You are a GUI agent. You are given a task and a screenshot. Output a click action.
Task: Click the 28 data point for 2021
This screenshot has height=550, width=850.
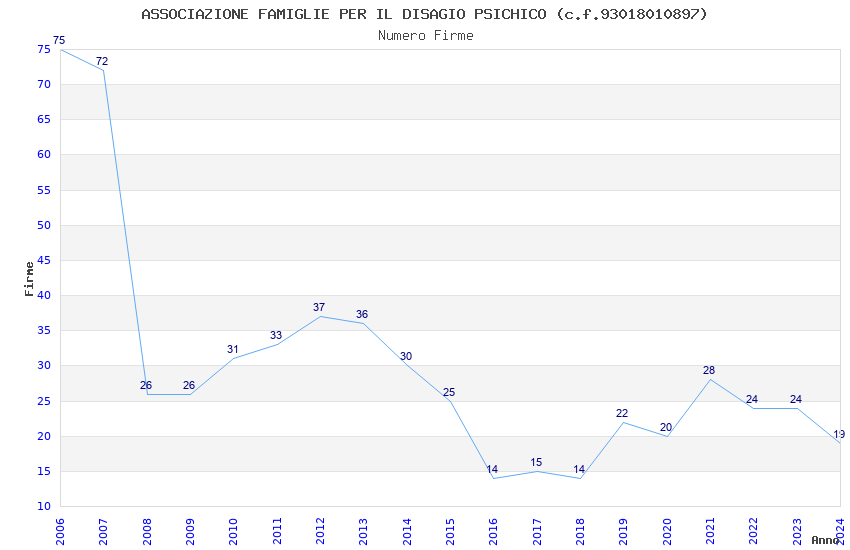pyautogui.click(x=709, y=370)
